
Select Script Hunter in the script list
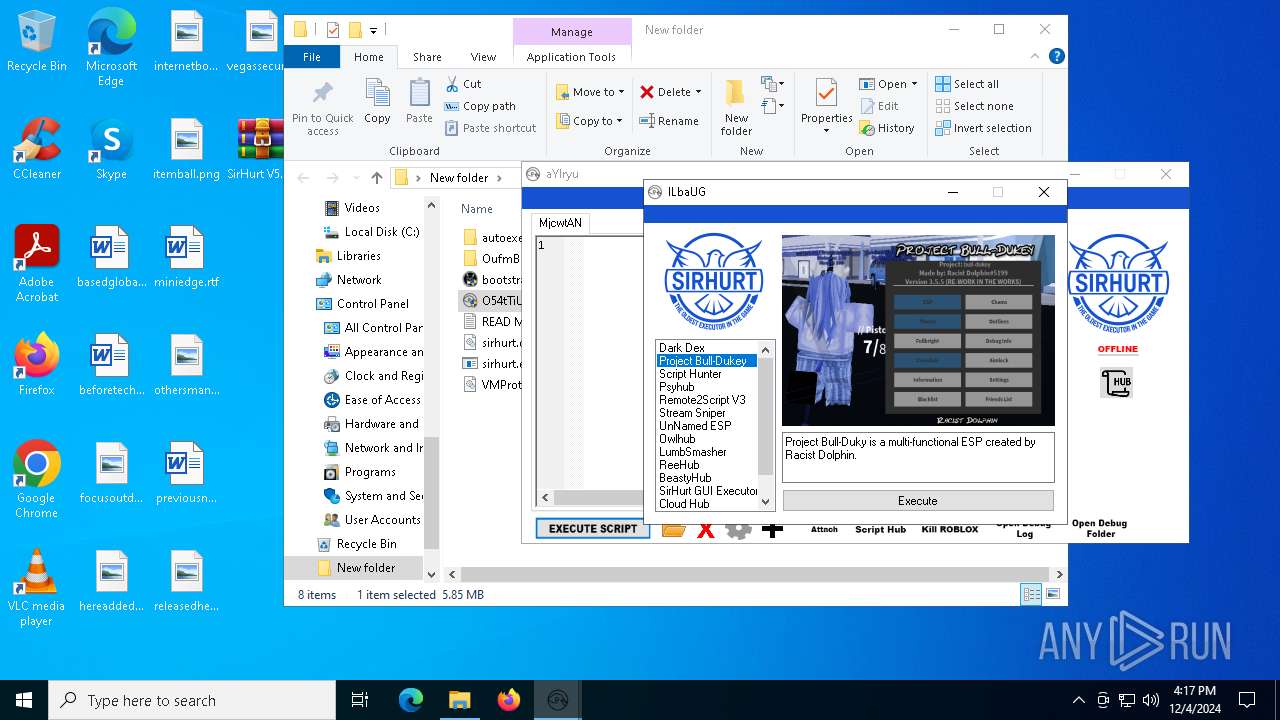(690, 374)
